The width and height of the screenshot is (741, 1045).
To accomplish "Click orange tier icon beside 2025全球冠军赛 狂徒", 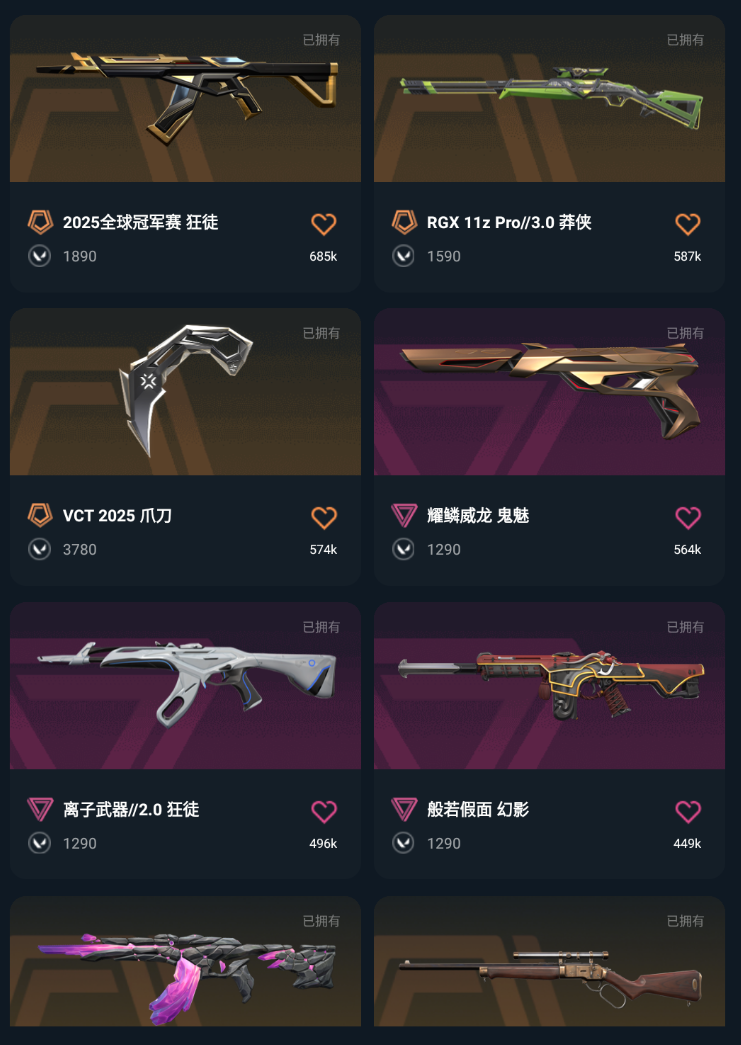I will 40,222.
